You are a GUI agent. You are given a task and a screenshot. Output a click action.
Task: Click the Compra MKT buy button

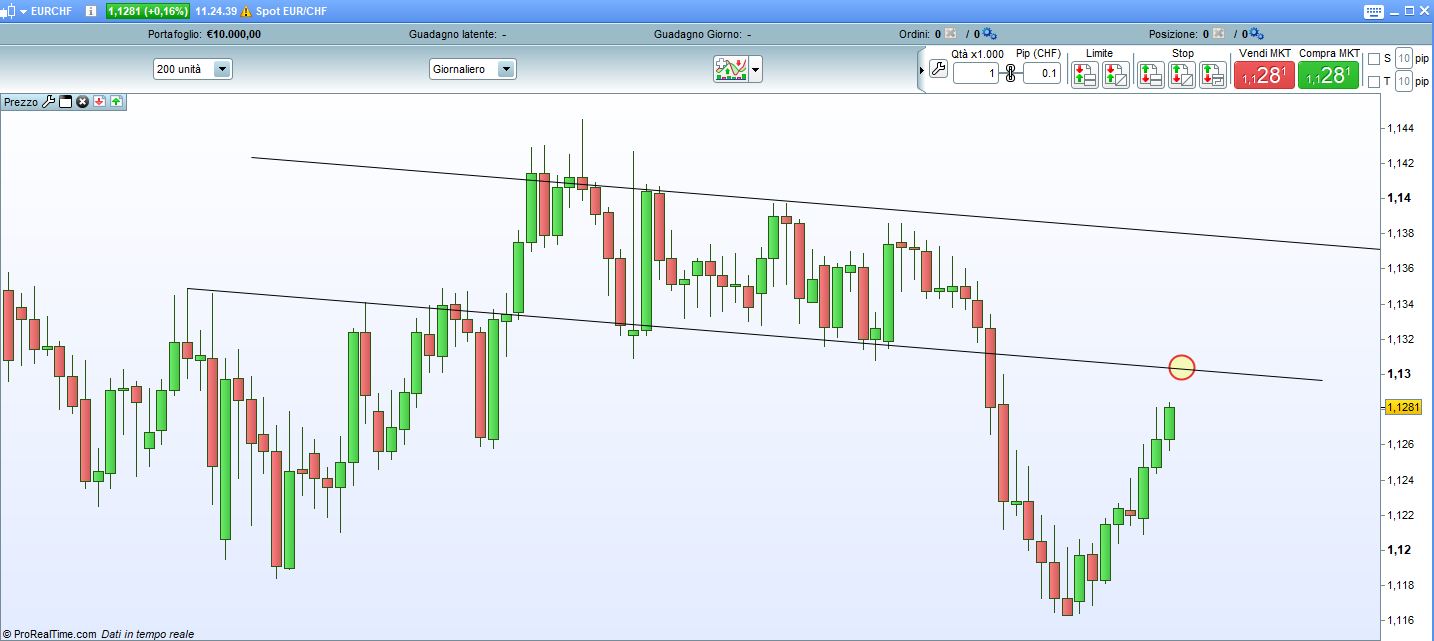1329,75
